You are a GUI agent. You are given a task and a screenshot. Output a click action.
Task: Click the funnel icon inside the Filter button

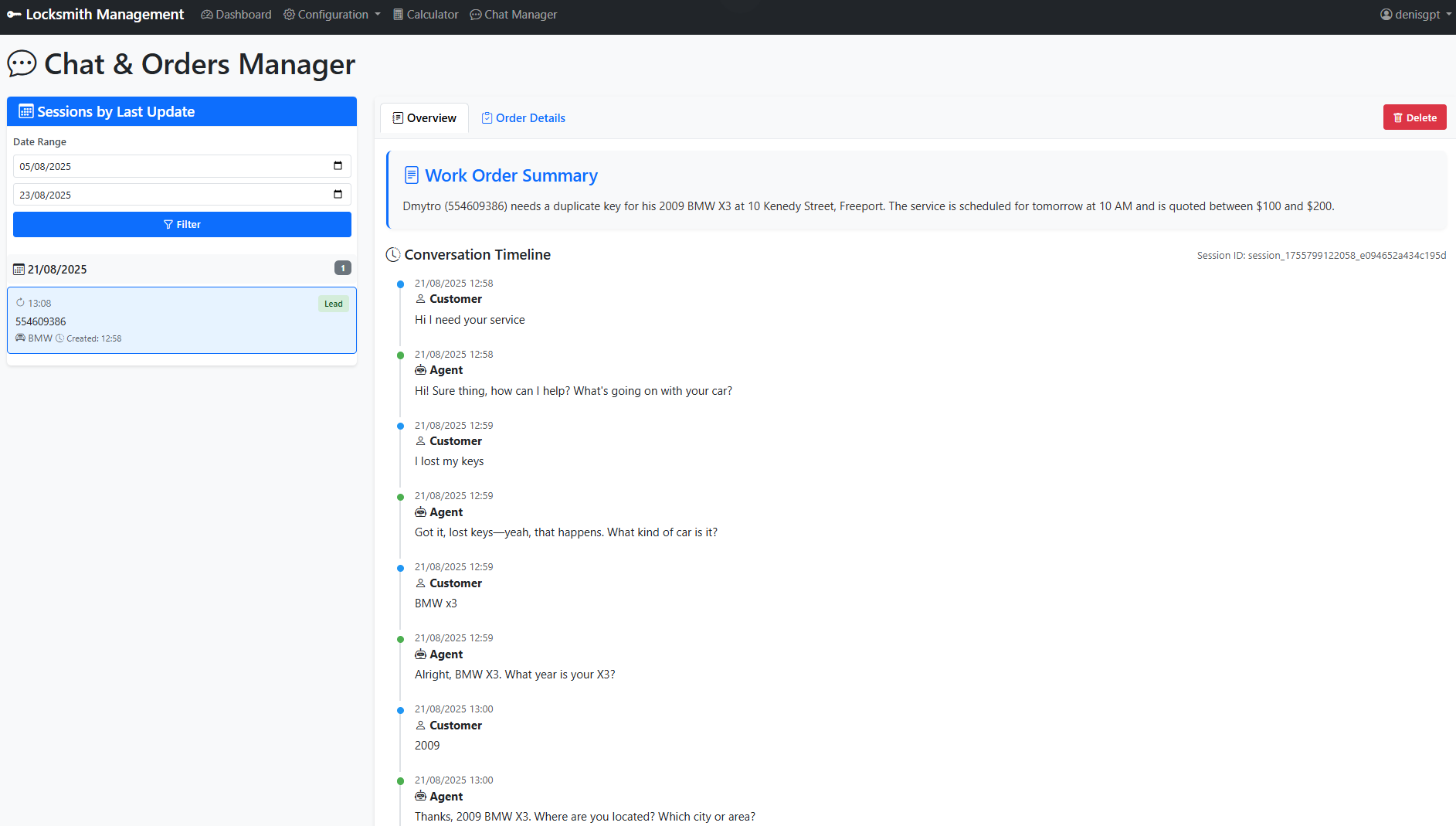pyautogui.click(x=168, y=224)
